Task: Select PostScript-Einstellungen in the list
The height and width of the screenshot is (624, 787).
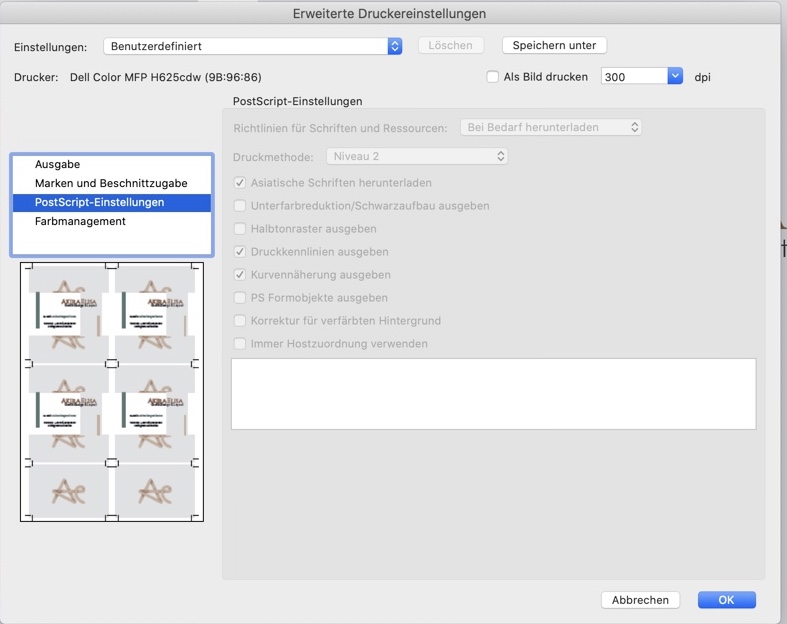Action: pos(99,202)
